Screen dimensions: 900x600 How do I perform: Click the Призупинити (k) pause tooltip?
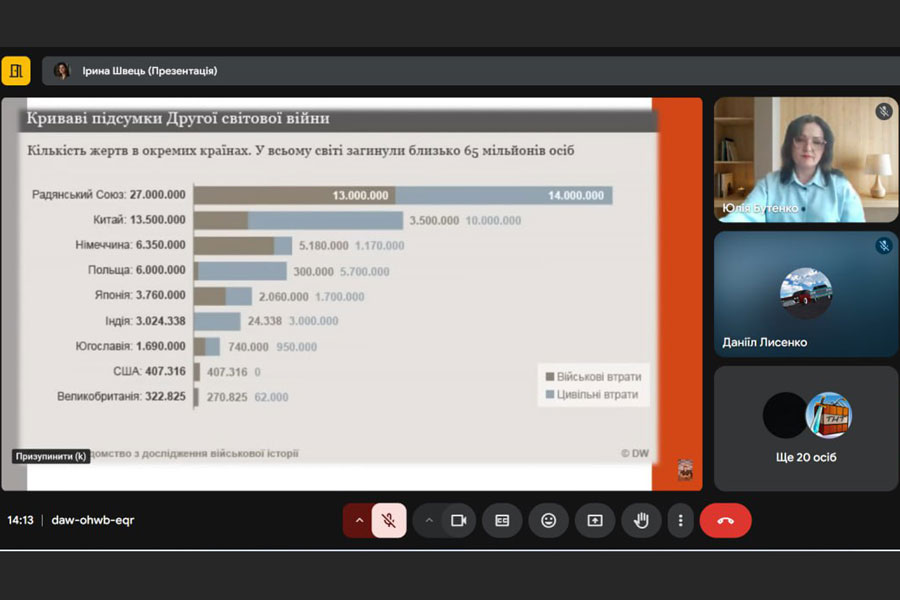(x=51, y=456)
